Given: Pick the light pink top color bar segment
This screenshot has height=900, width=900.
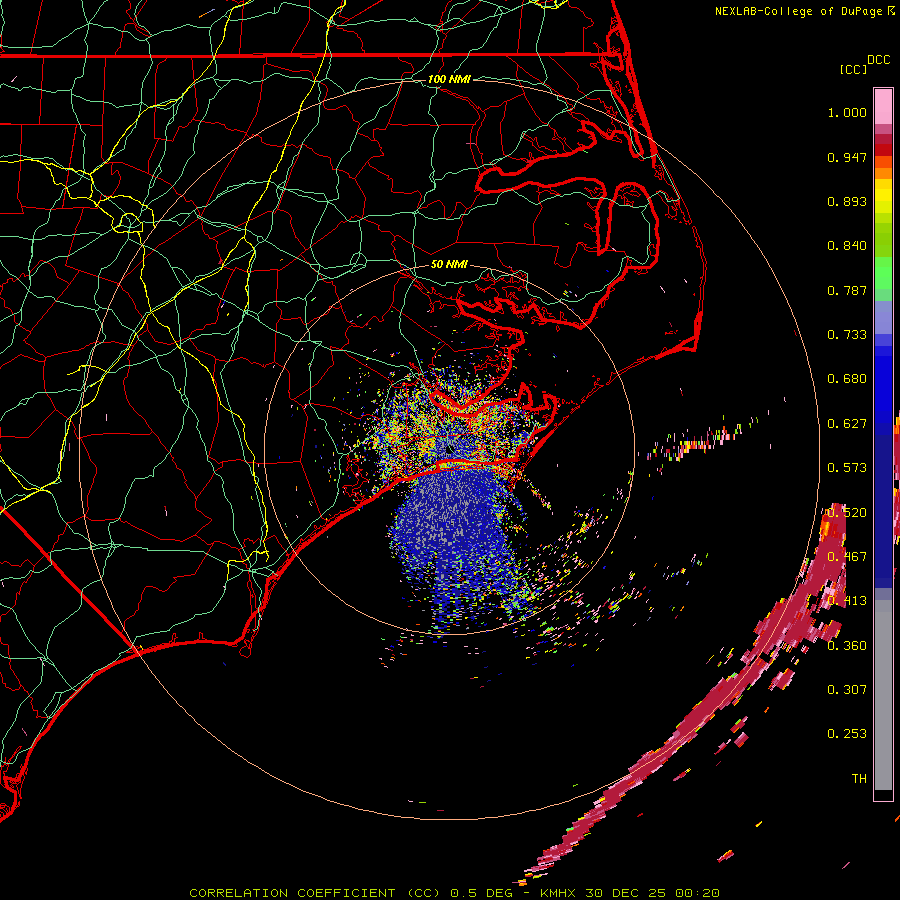Looking at the screenshot, I should click(x=883, y=107).
